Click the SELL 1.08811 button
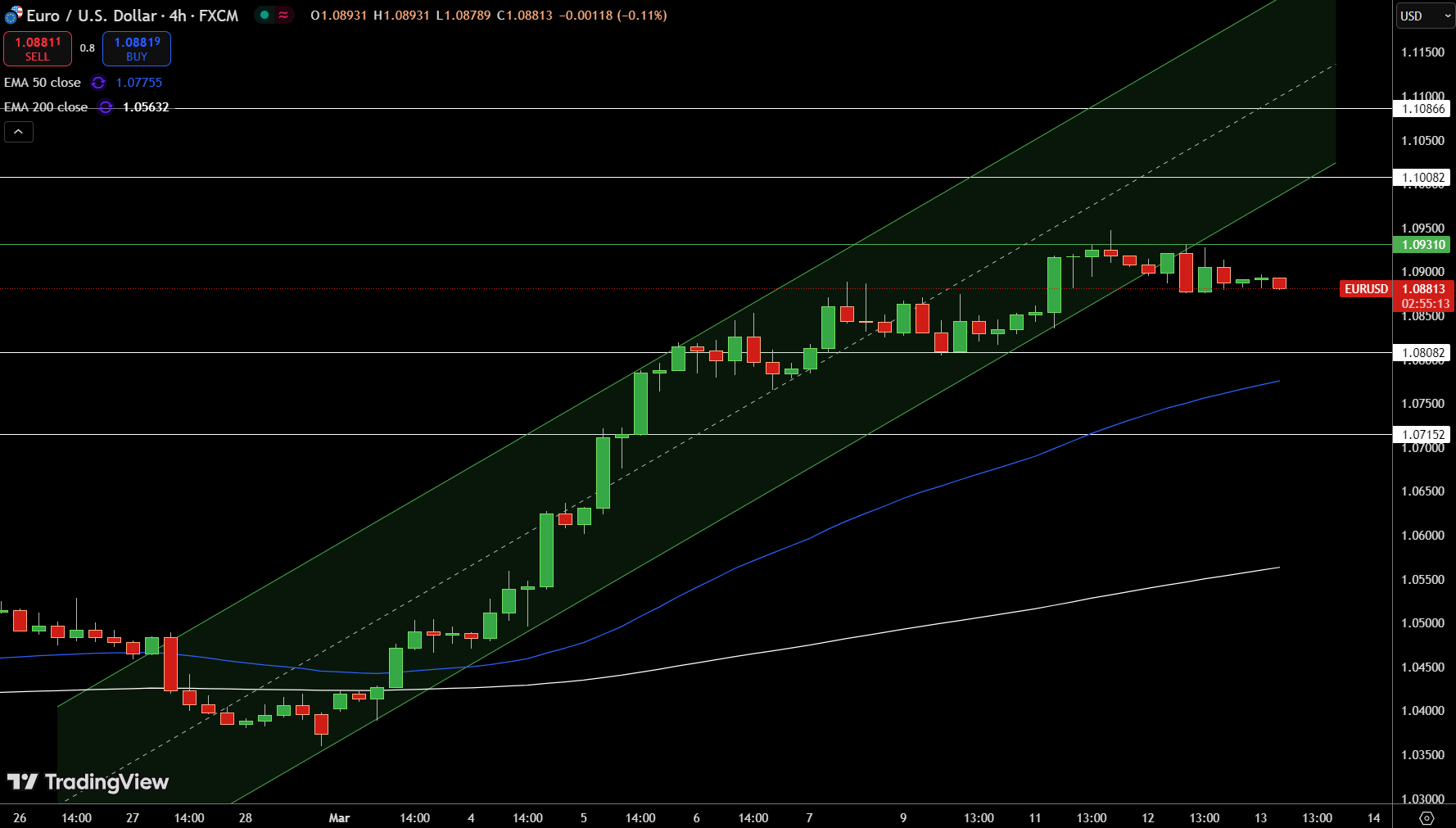The image size is (1456, 828). pos(38,48)
